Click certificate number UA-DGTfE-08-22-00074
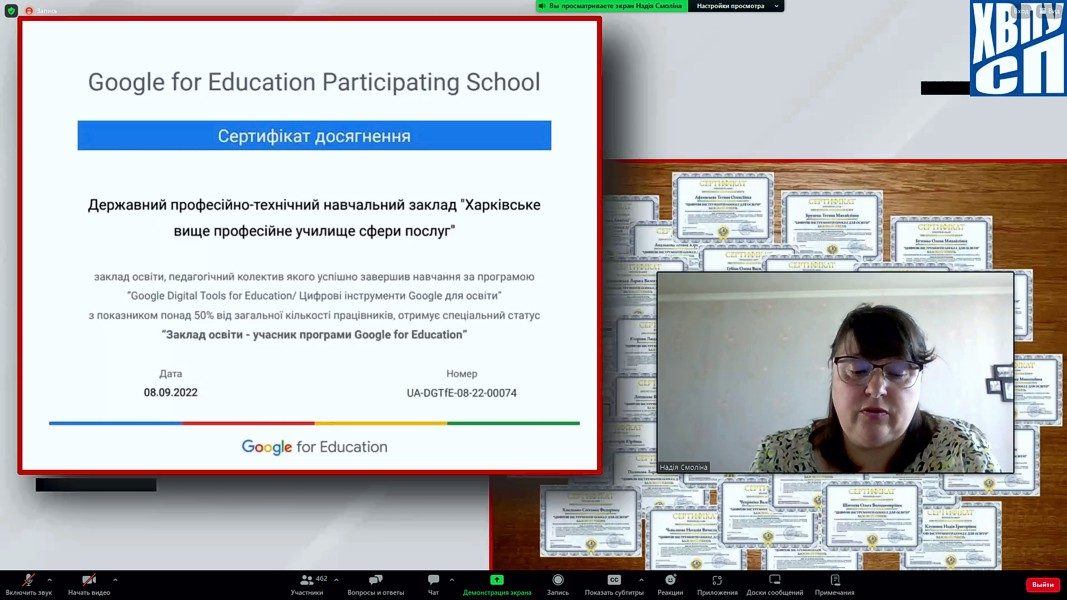Image resolution: width=1067 pixels, height=600 pixels. [x=461, y=393]
